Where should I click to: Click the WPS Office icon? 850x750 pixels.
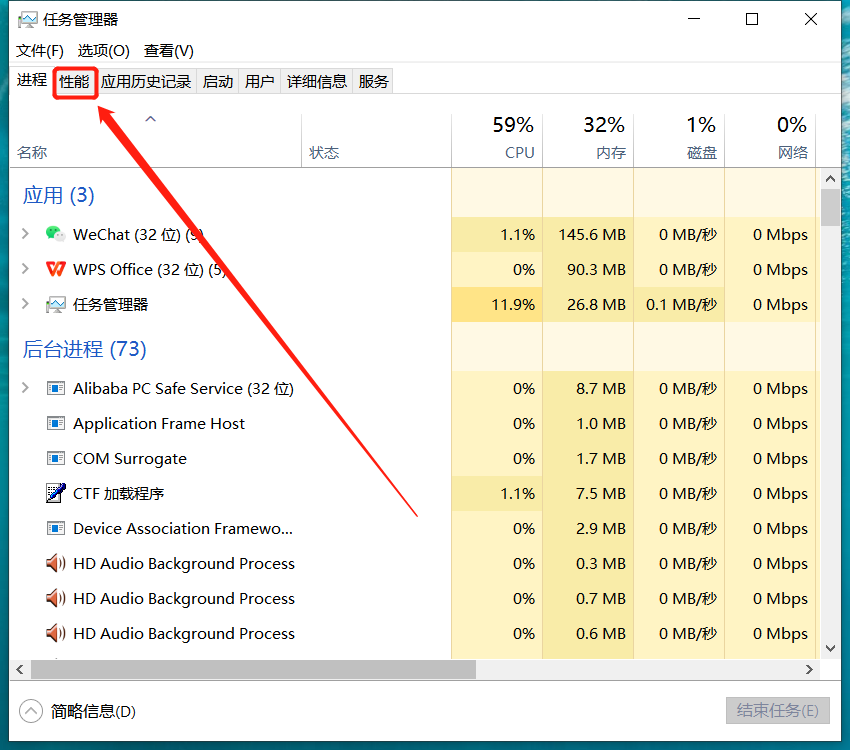(x=55, y=269)
